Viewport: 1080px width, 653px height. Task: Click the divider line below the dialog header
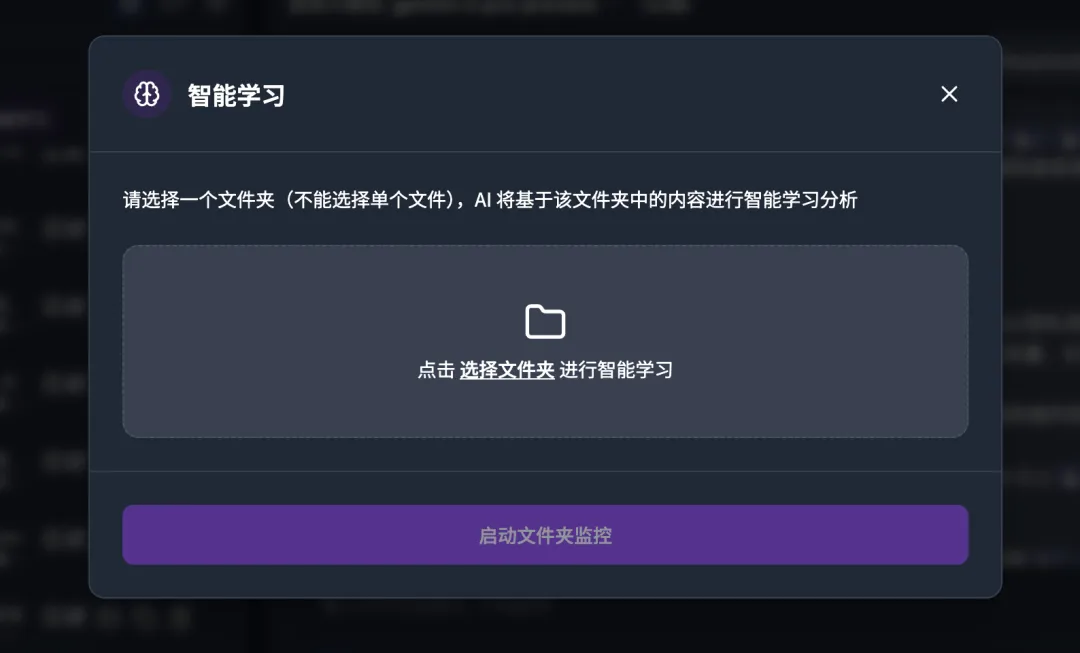point(546,151)
